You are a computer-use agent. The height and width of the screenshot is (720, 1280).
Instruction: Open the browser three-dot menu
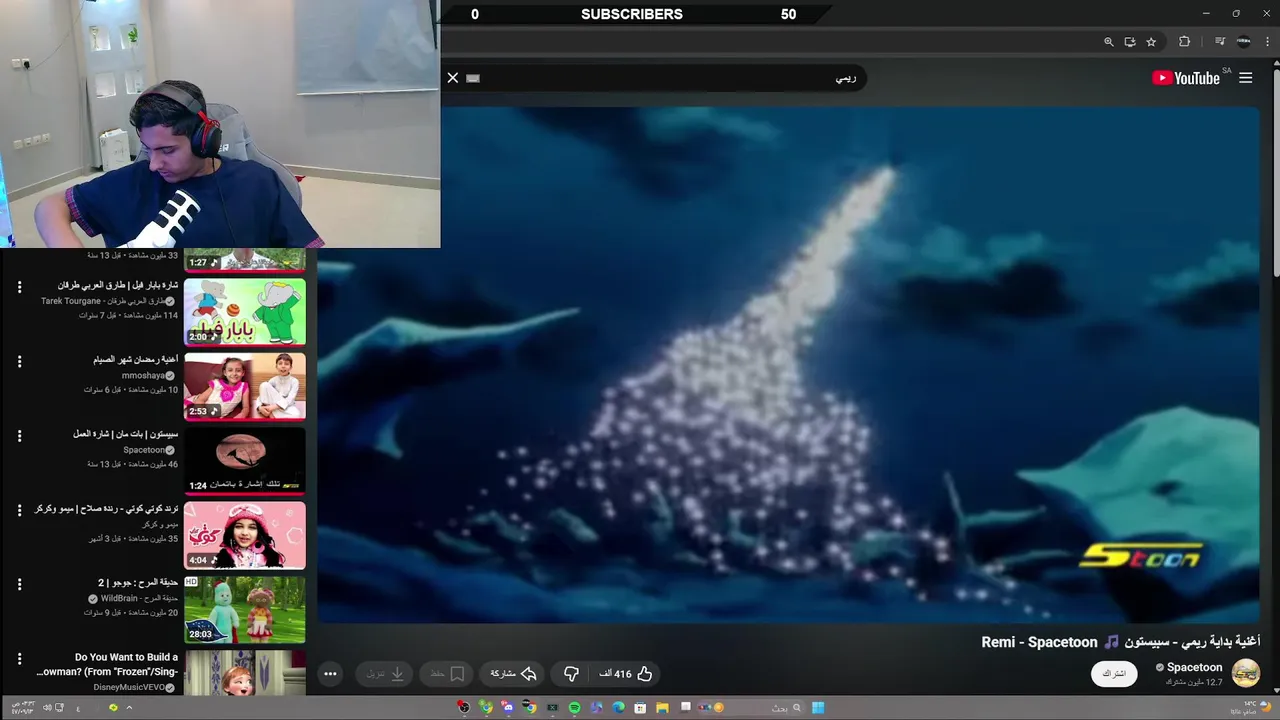coord(1268,42)
